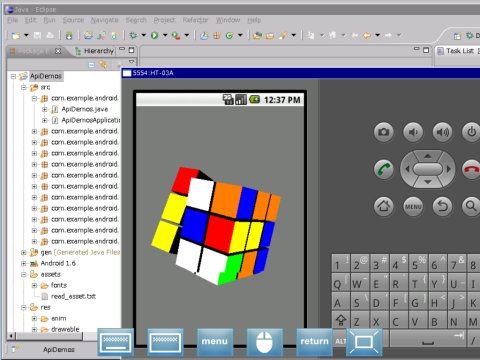Click the External Tools run icon
Image resolution: width=480 pixels, height=360 pixels.
pyautogui.click(x=176, y=35)
